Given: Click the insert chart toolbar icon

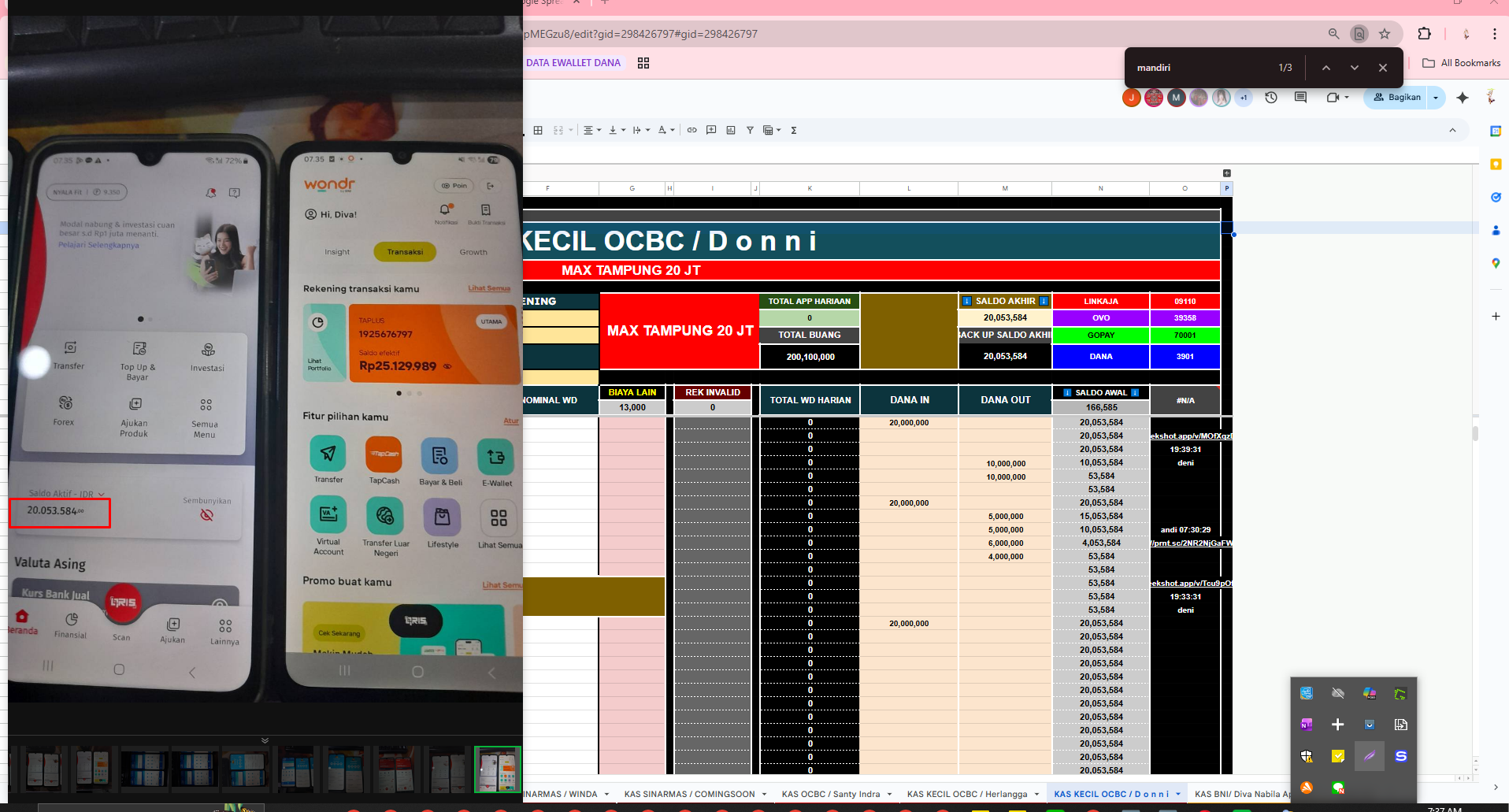Looking at the screenshot, I should 731,130.
